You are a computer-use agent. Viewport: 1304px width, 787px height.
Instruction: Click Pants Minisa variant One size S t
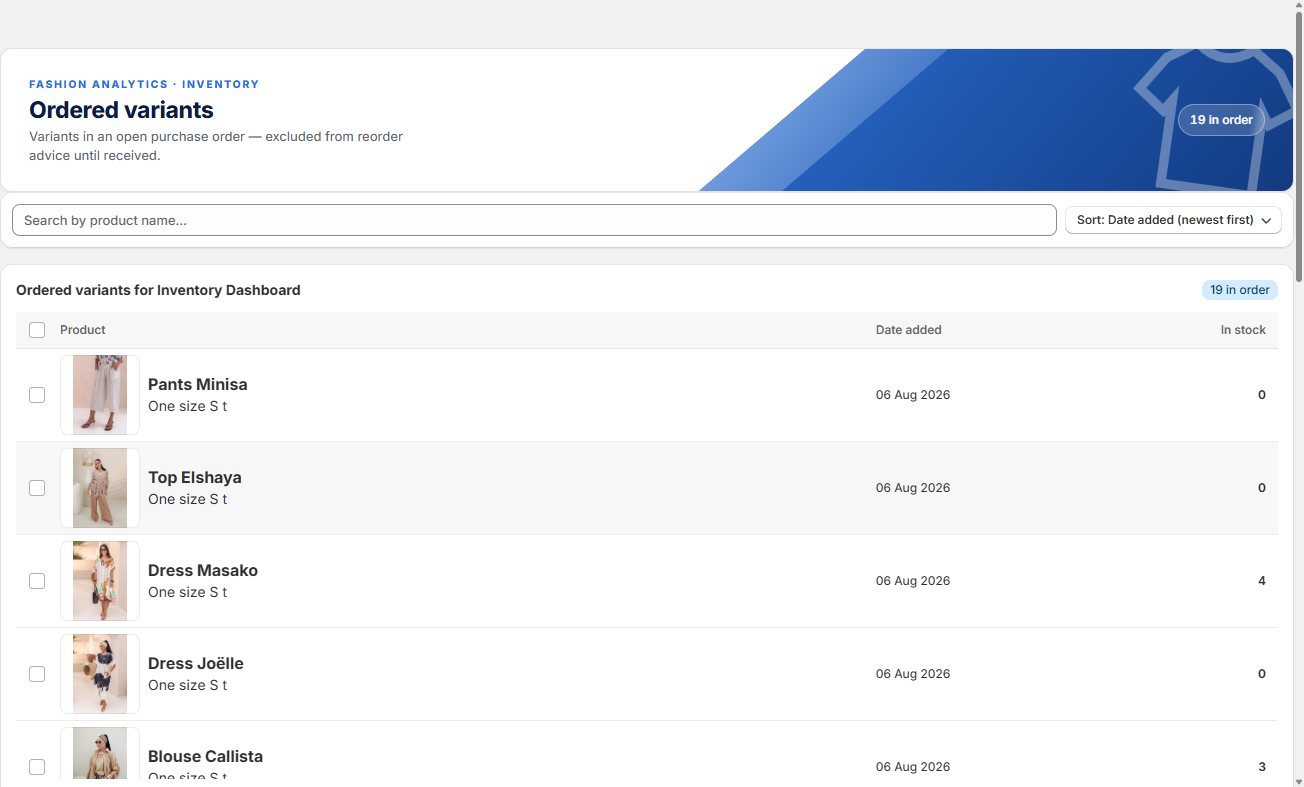(x=188, y=406)
